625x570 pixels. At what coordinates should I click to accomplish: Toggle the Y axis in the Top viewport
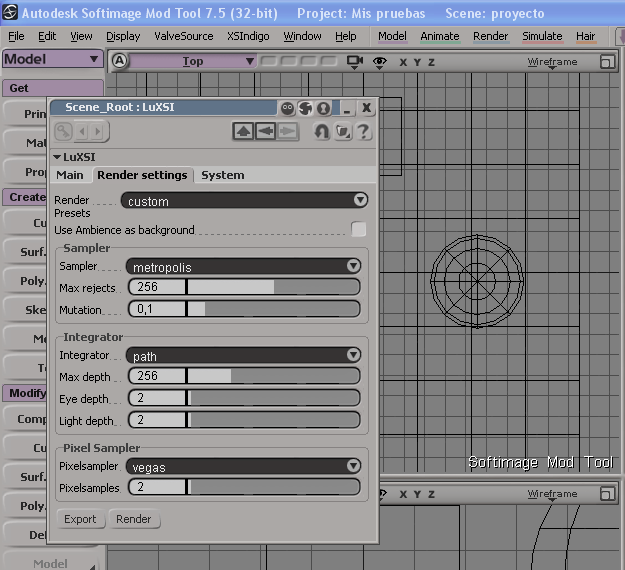417,62
